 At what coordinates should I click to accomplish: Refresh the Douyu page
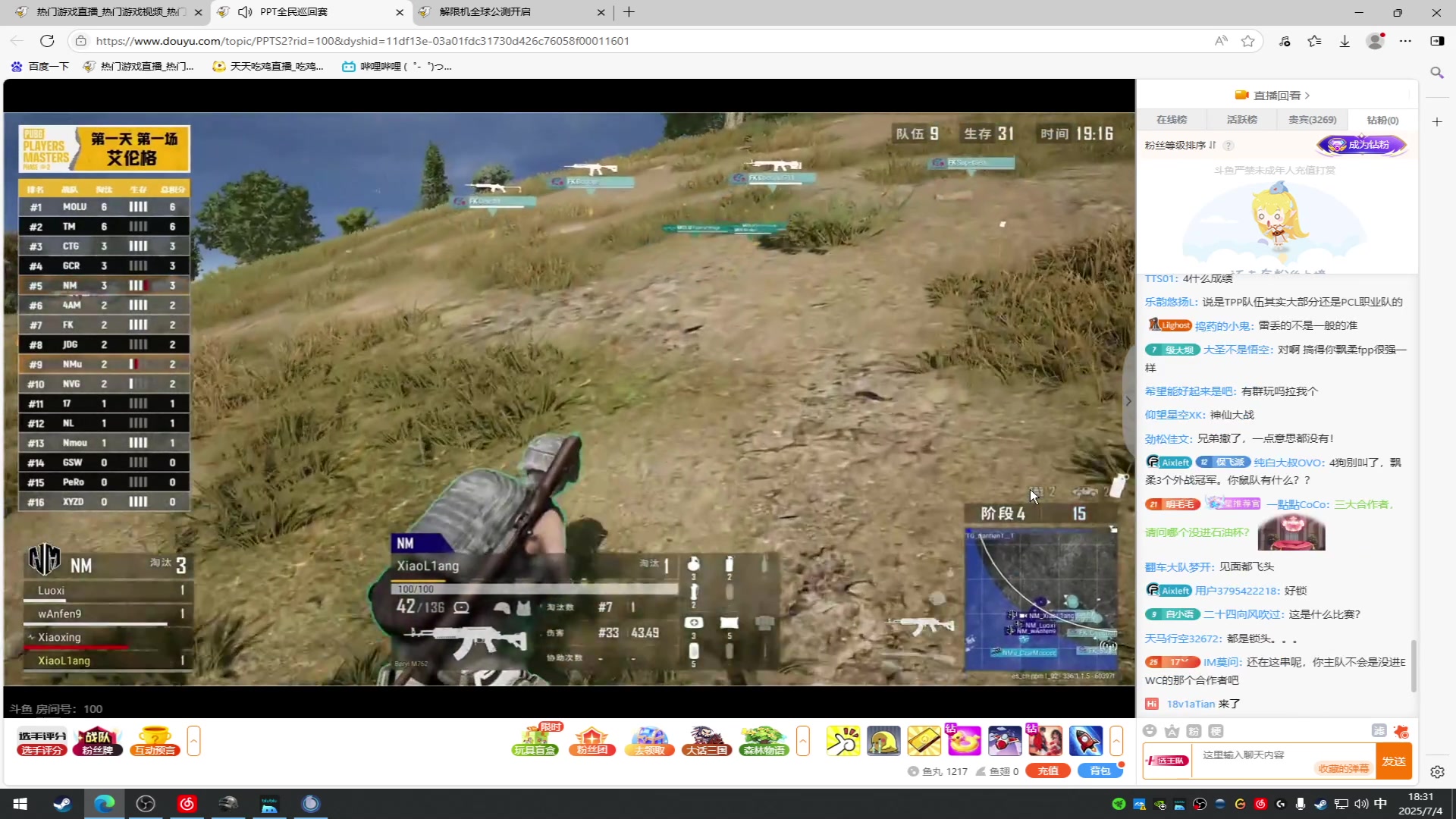pyautogui.click(x=47, y=41)
